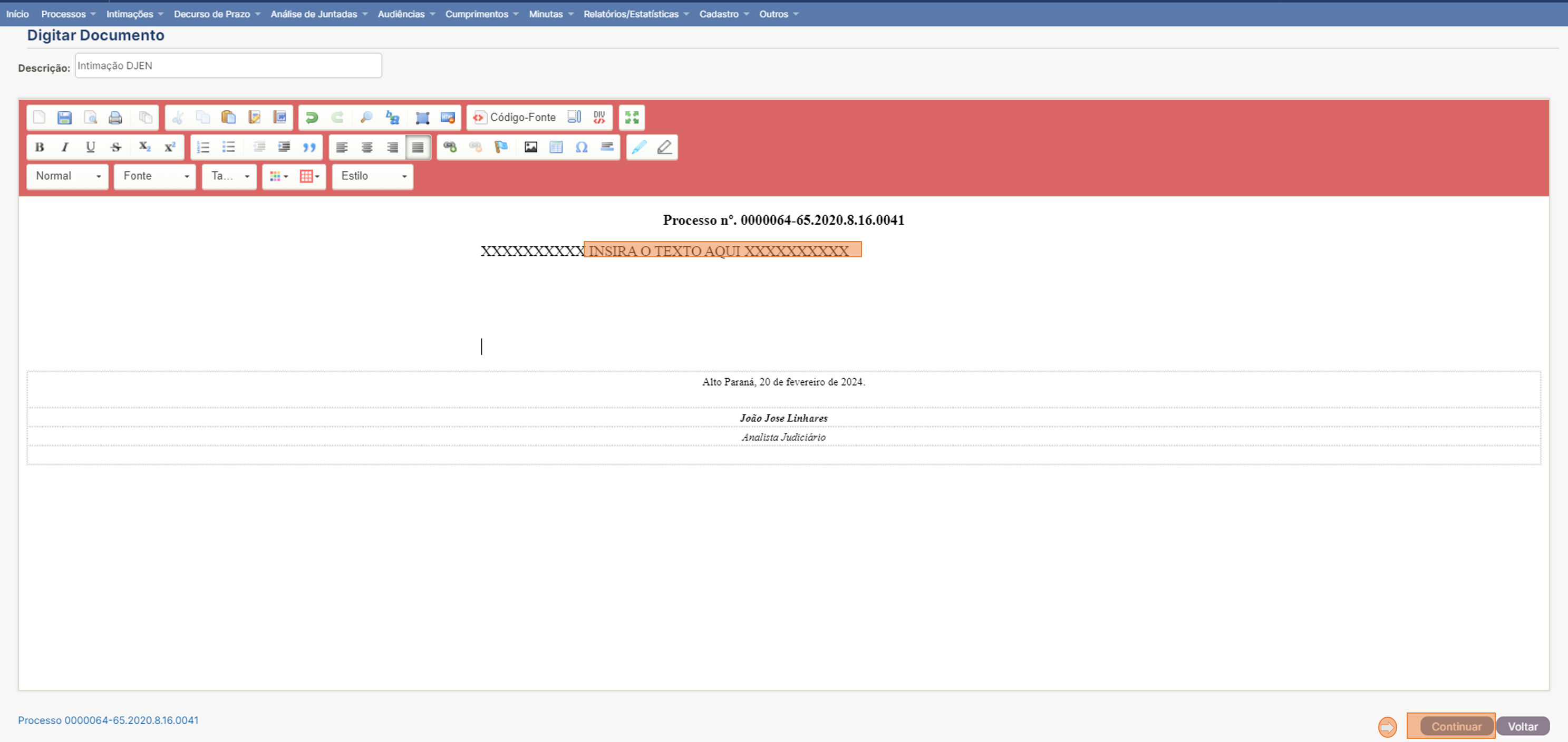Open the Intimações menu
Viewport: 1568px width, 742px height.
(x=134, y=14)
